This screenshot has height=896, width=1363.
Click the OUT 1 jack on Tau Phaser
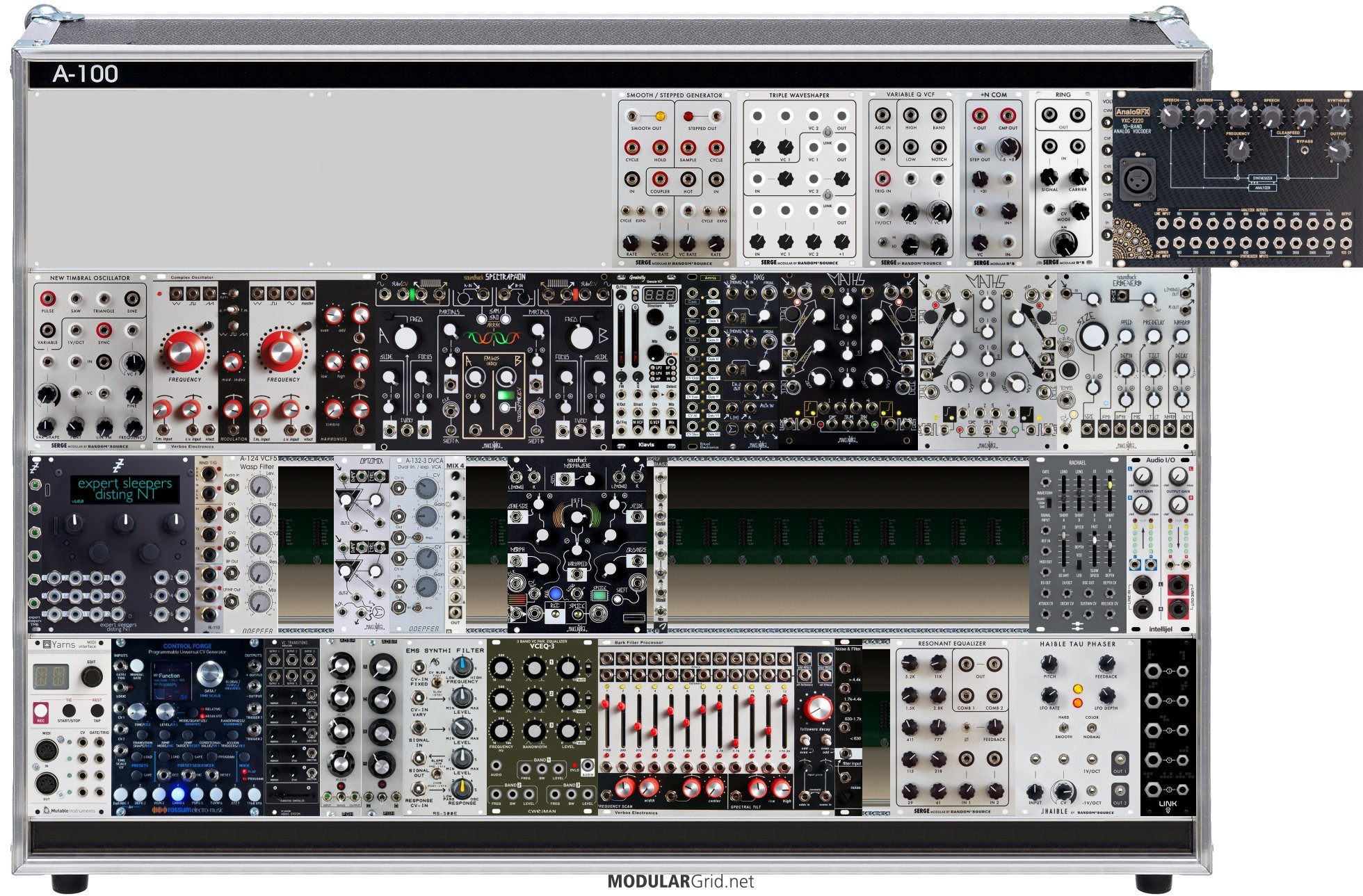(x=1119, y=759)
